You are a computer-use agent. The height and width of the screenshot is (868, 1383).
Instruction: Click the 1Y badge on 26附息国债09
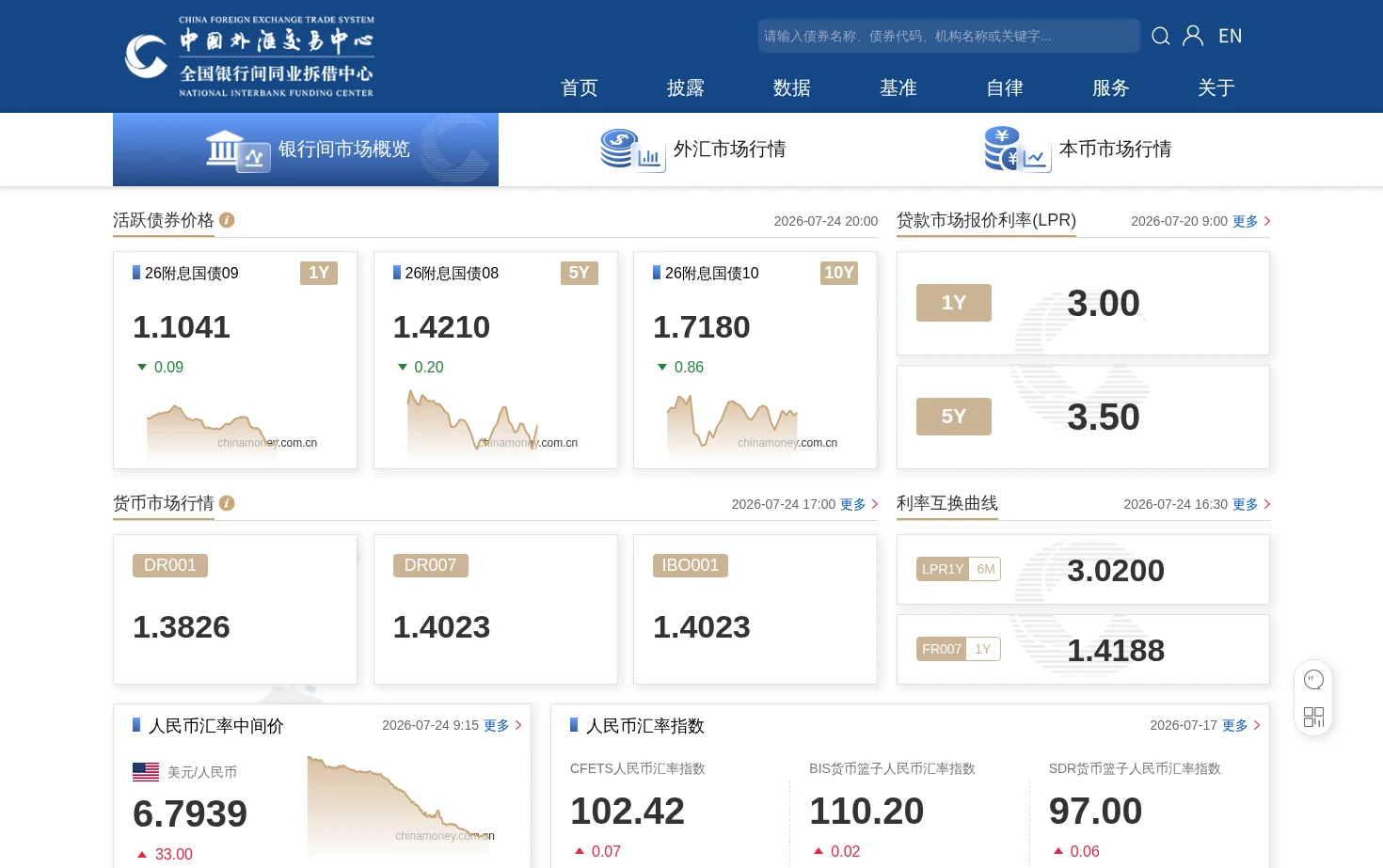319,273
